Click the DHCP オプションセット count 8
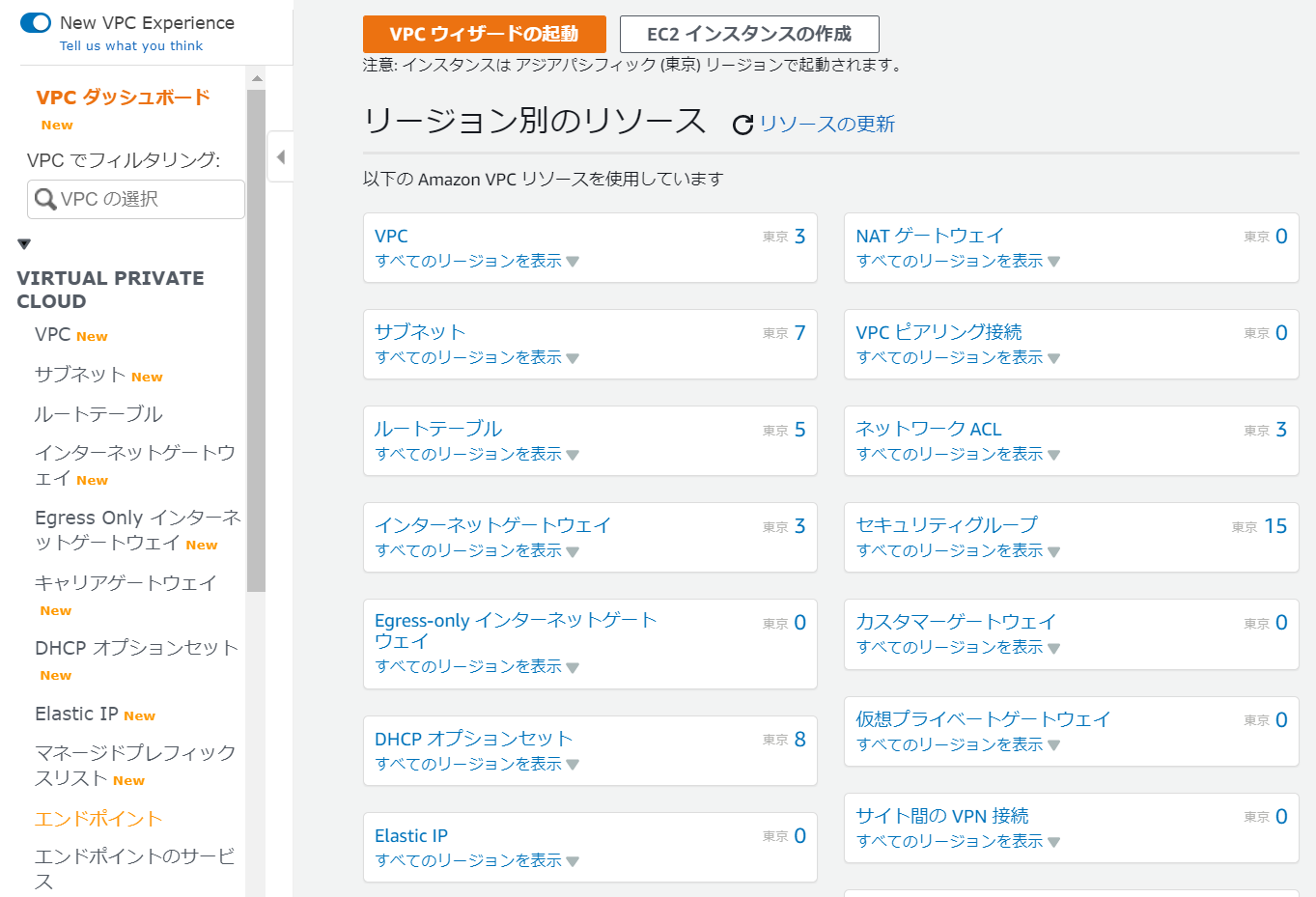This screenshot has width=1316, height=897. click(x=799, y=740)
